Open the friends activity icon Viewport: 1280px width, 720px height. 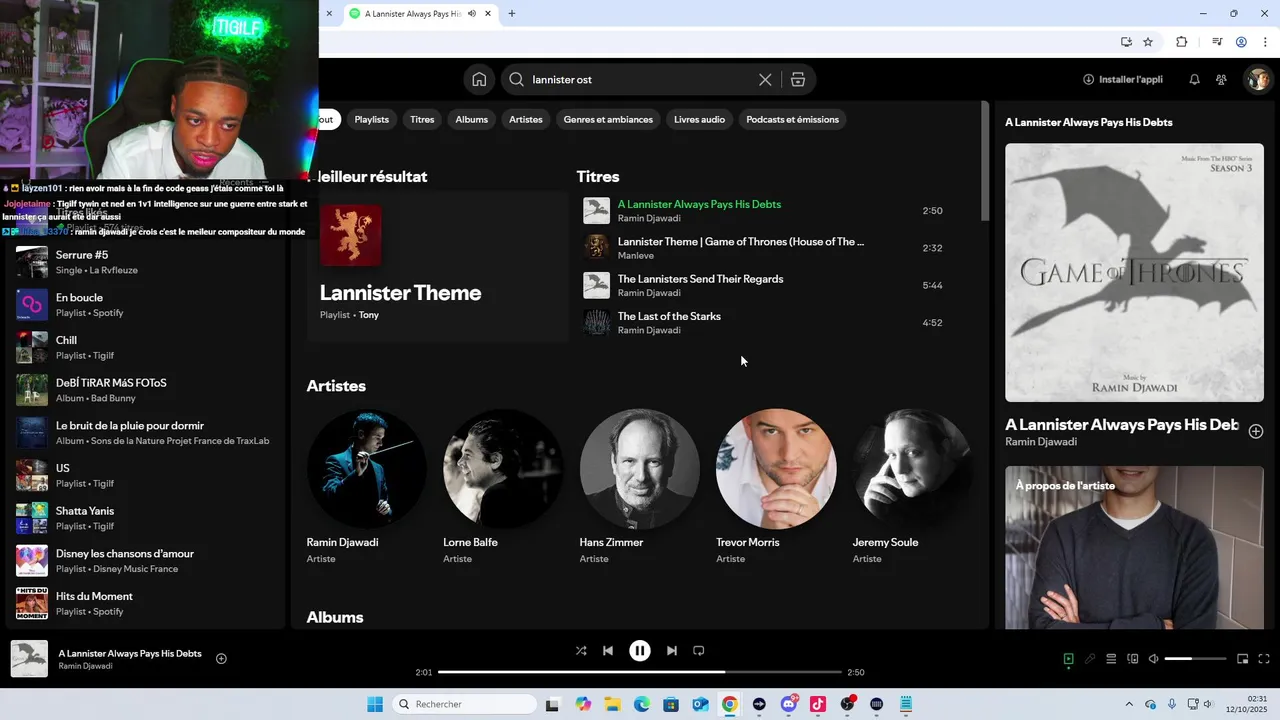[1221, 79]
